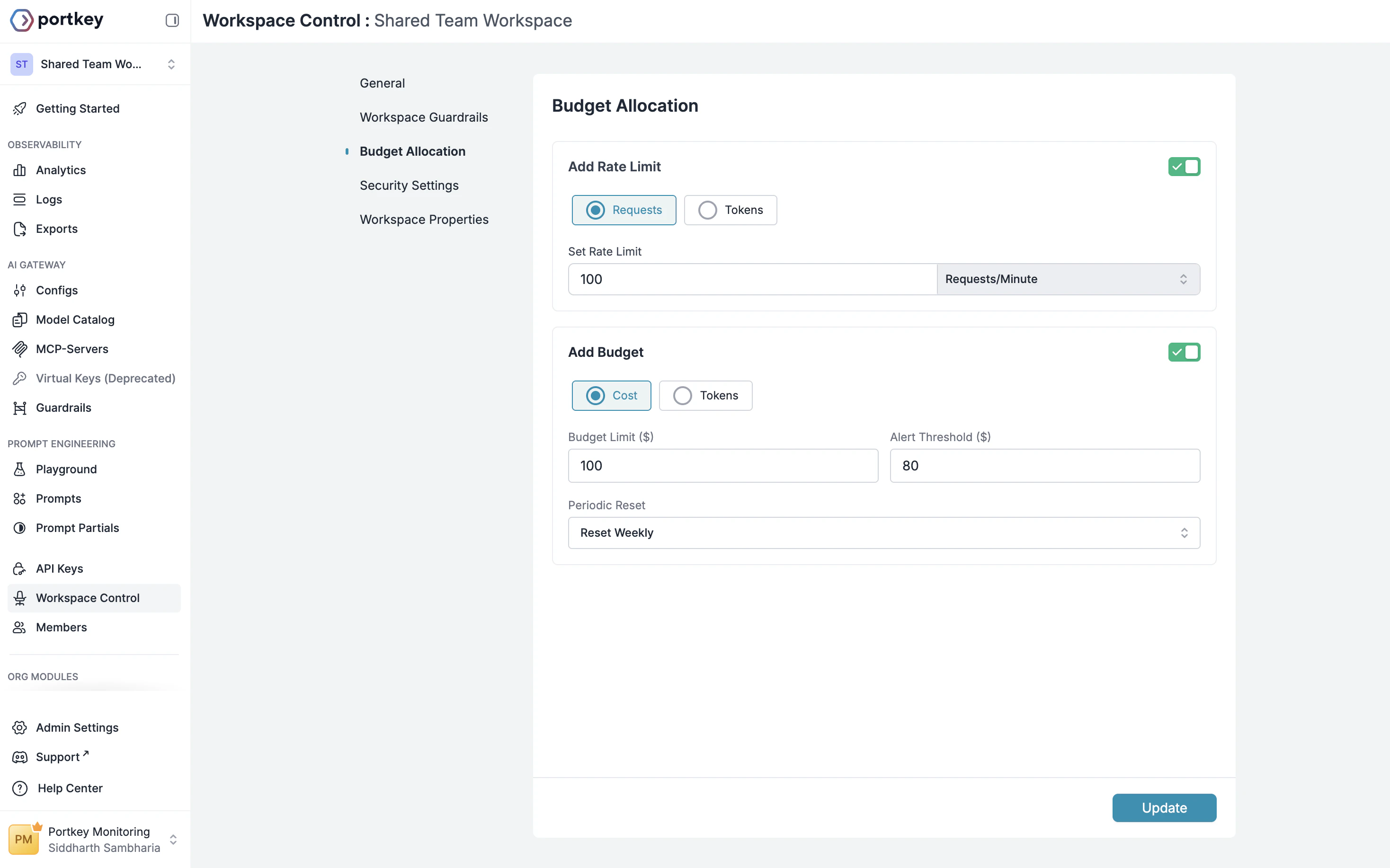
Task: Click the MCP-Servers icon
Action: [19, 349]
